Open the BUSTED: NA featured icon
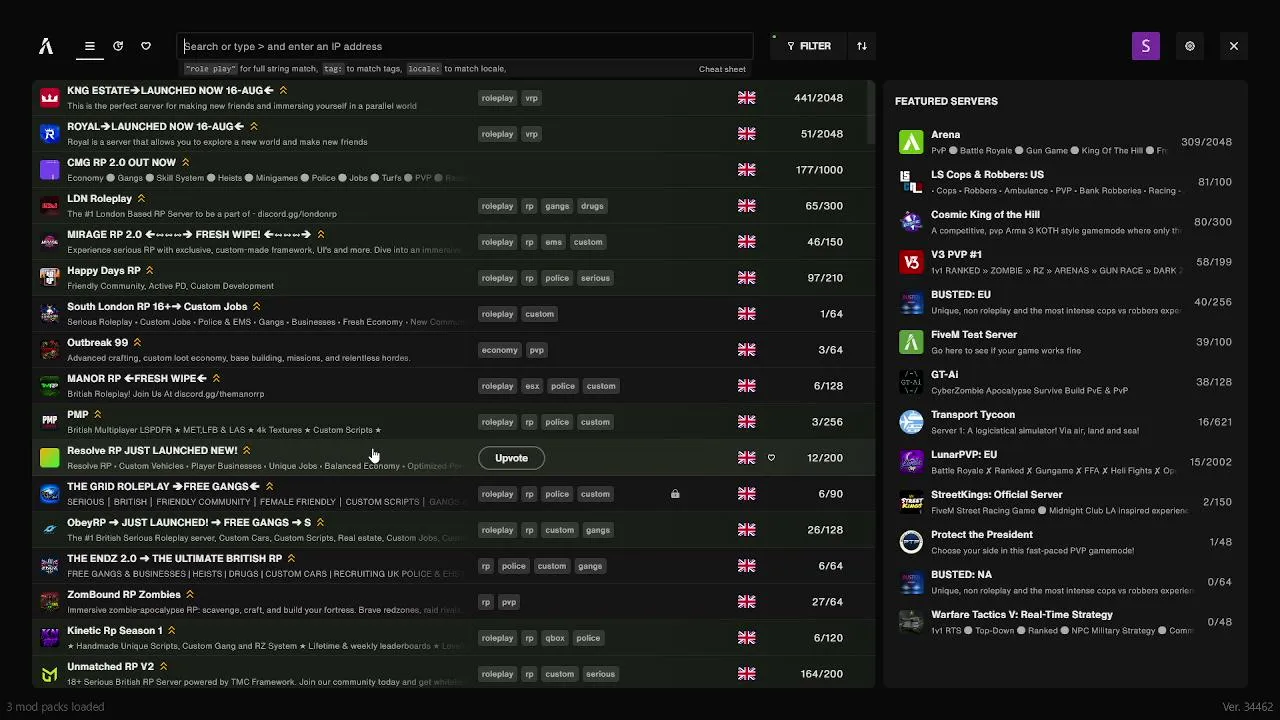 [x=911, y=582]
